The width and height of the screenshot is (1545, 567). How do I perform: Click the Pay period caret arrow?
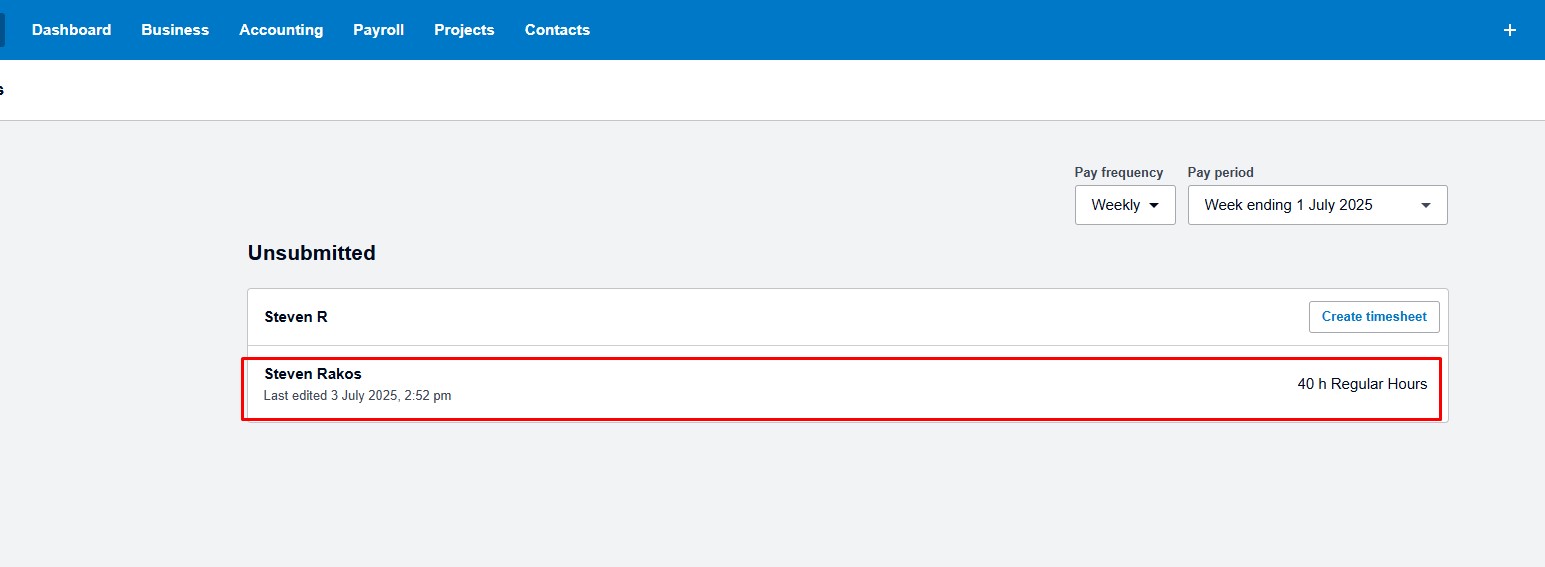1426,205
